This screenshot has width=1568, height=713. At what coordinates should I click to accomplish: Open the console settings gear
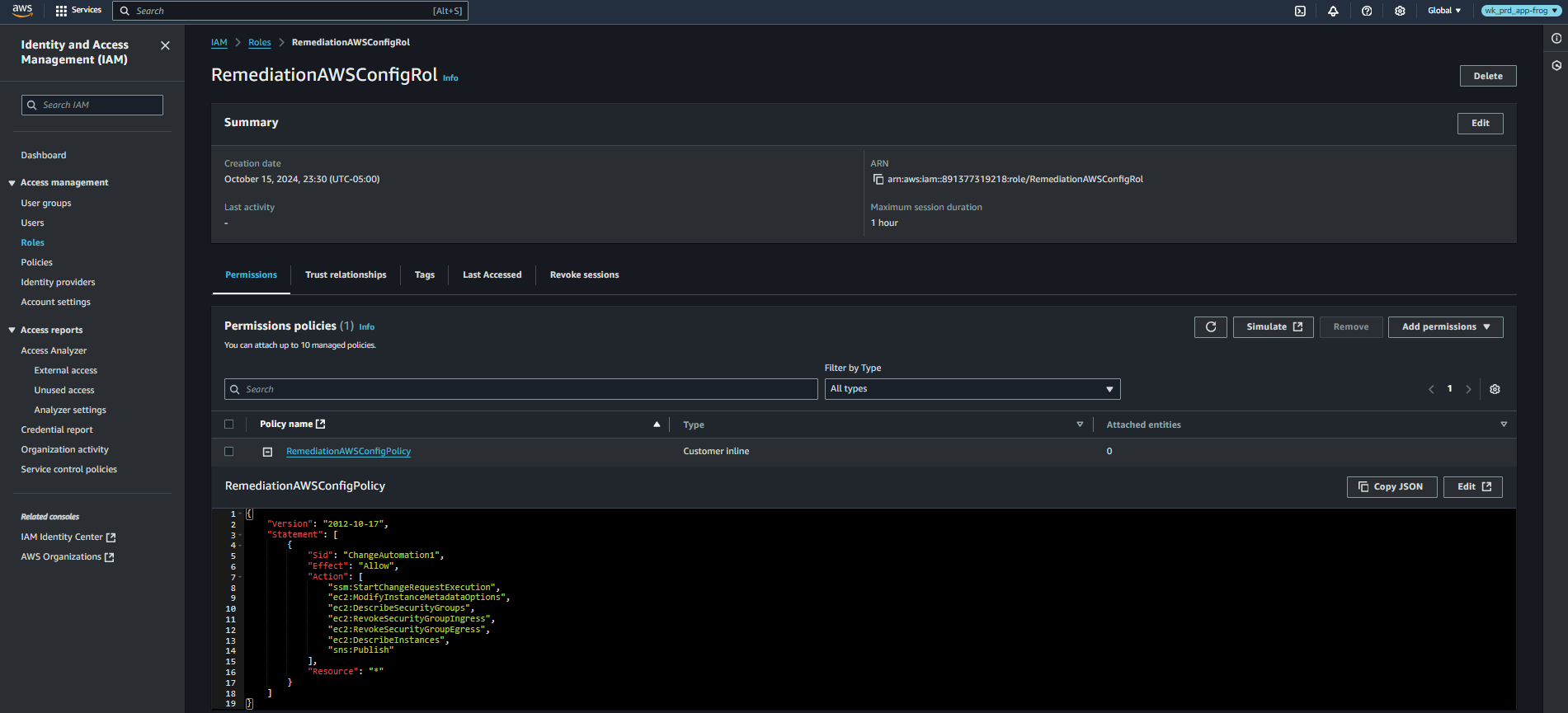[x=1400, y=11]
